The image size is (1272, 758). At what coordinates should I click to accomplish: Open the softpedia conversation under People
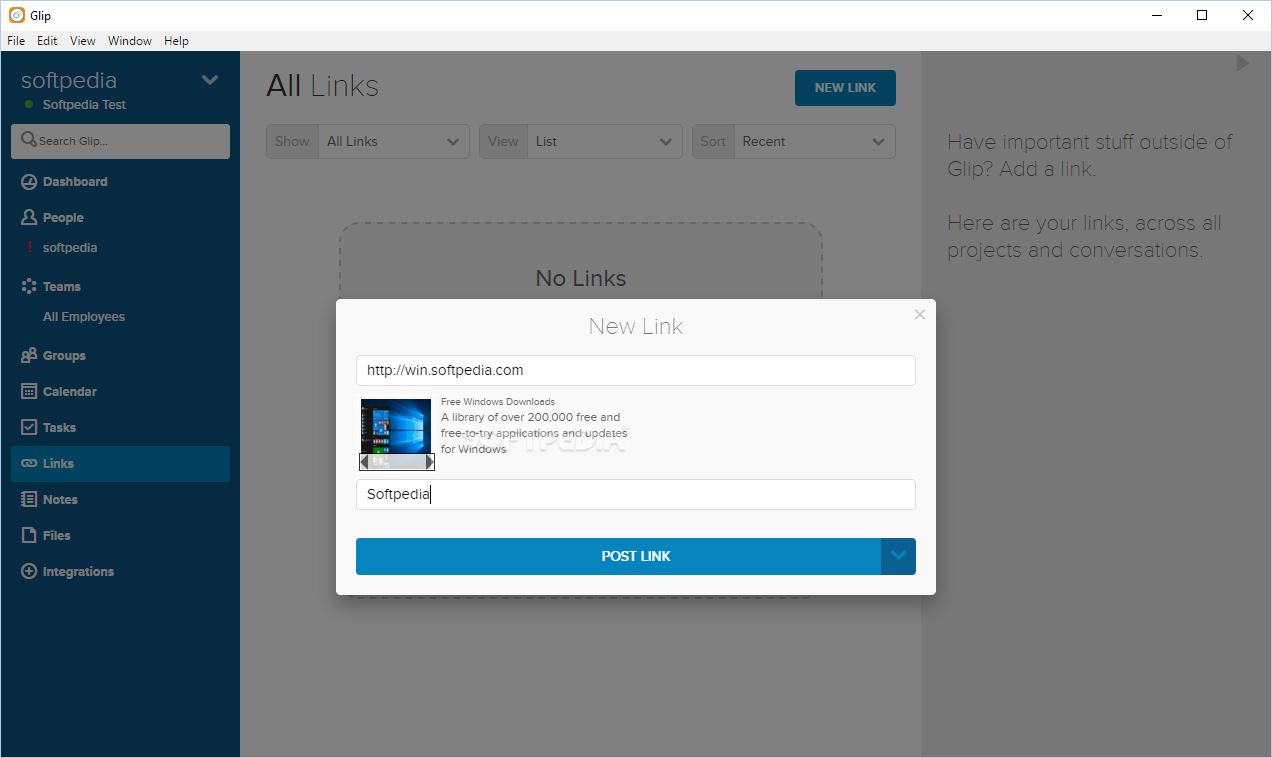(x=70, y=248)
